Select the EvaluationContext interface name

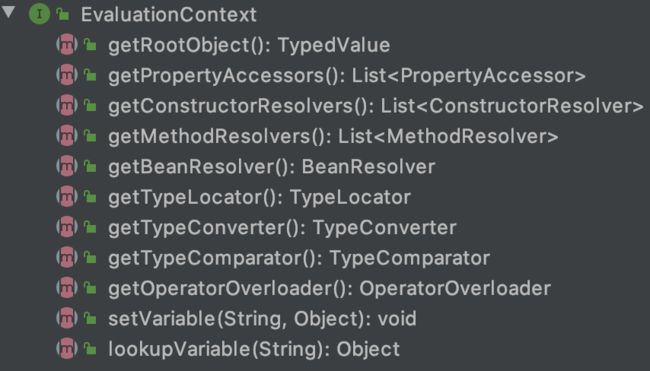(x=169, y=15)
